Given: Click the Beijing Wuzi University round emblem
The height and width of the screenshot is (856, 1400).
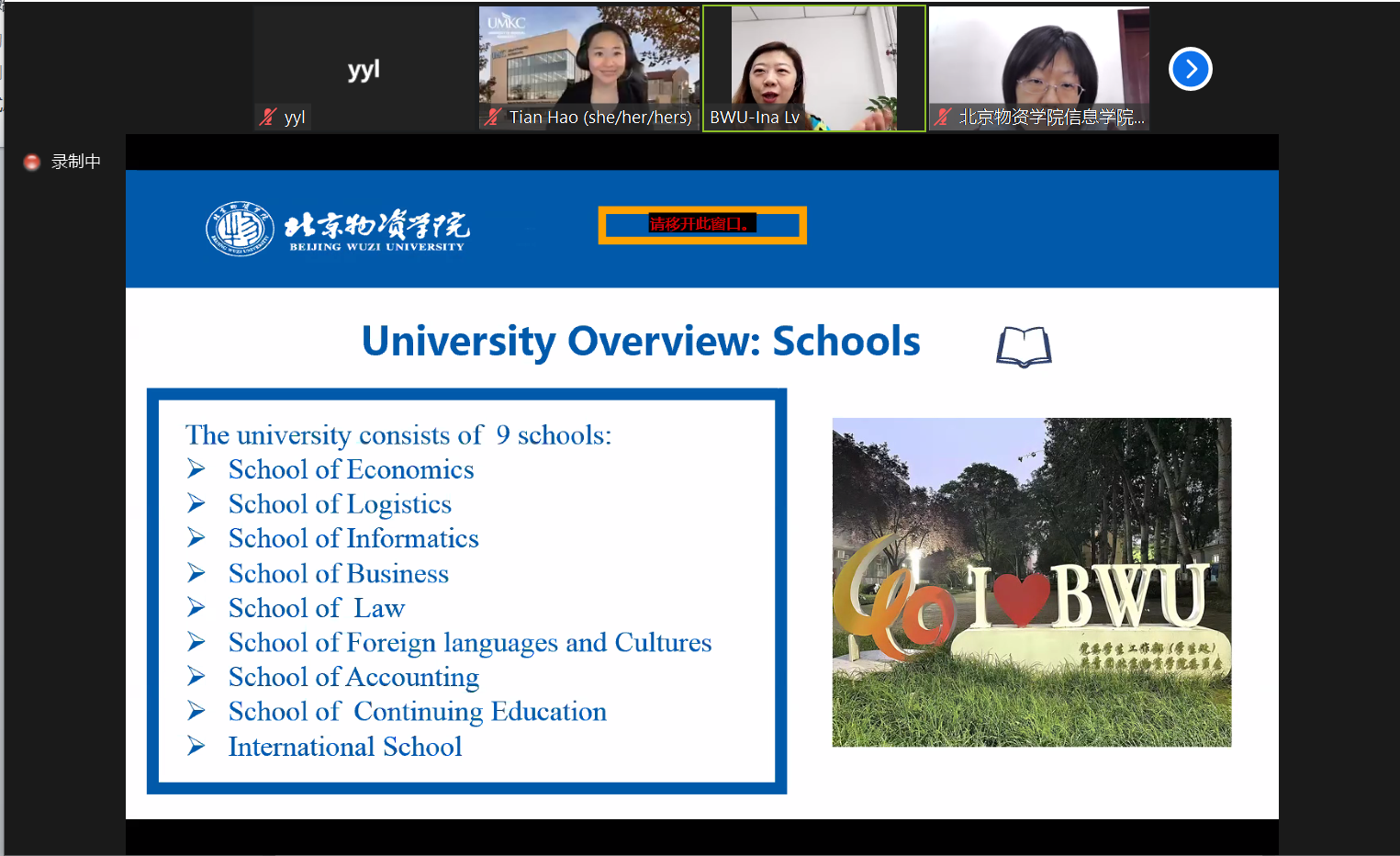Looking at the screenshot, I should (x=240, y=229).
